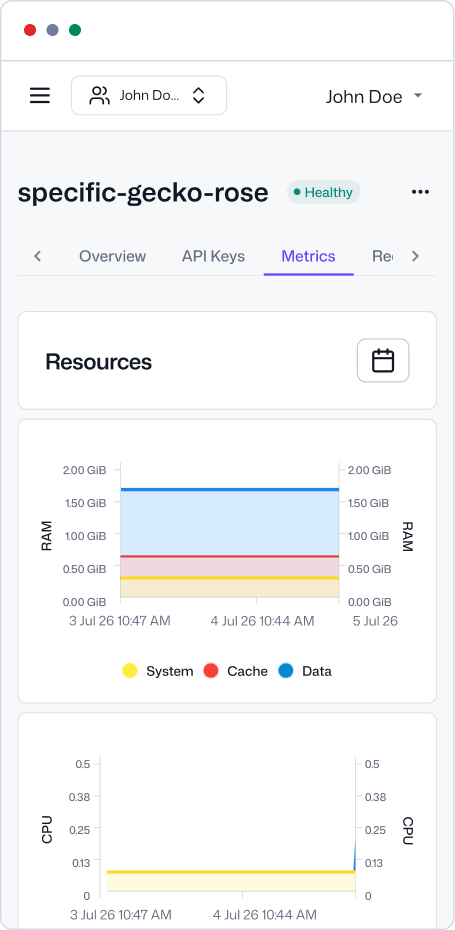Click the left tab scroll arrow
The image size is (455, 930).
[37, 256]
